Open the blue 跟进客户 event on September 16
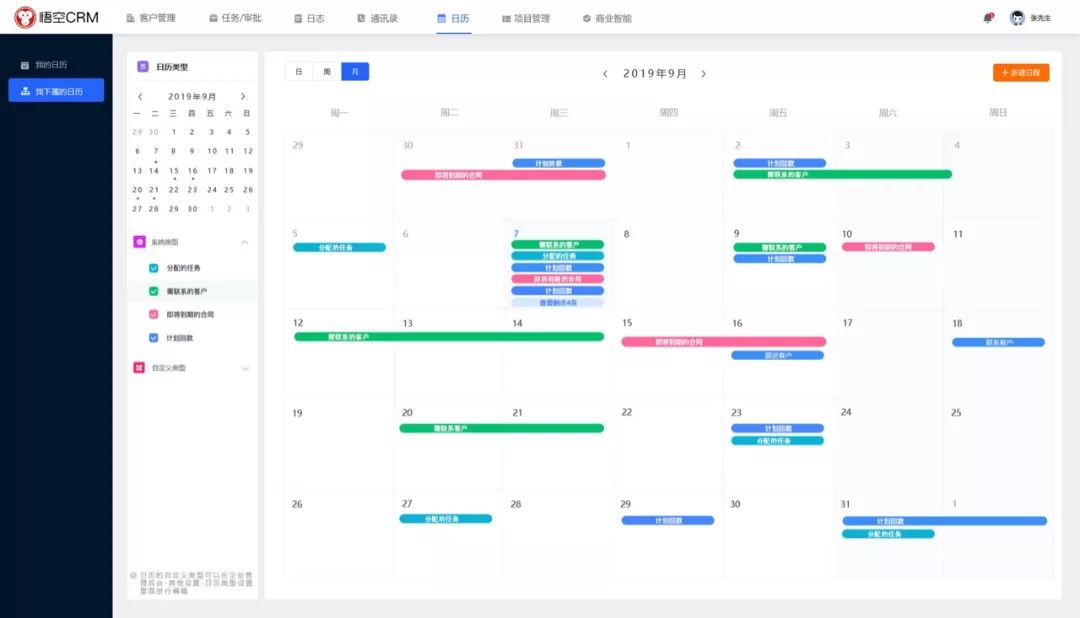Image resolution: width=1080 pixels, height=618 pixels. [778, 356]
